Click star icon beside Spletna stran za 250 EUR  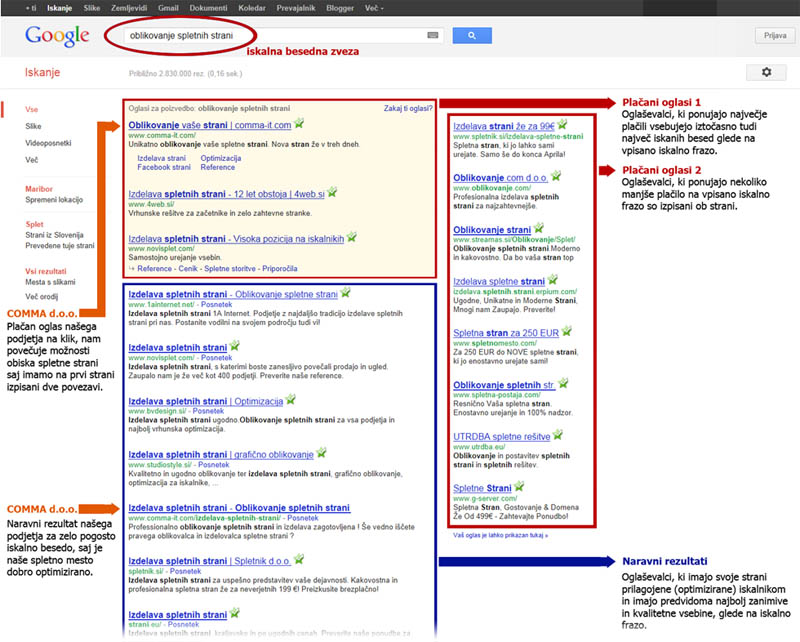click(x=566, y=332)
